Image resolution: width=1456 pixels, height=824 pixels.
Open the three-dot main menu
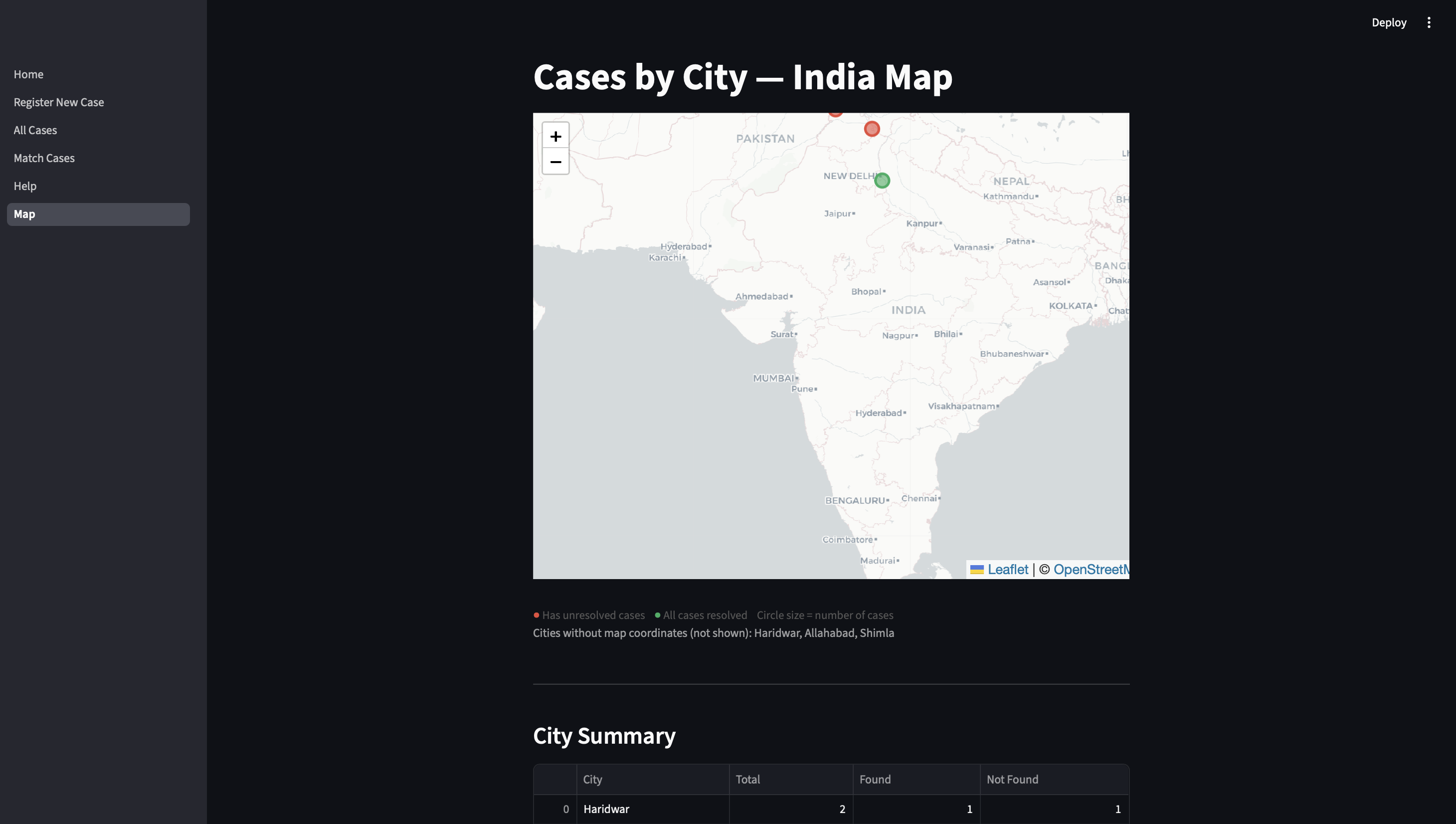click(1428, 22)
